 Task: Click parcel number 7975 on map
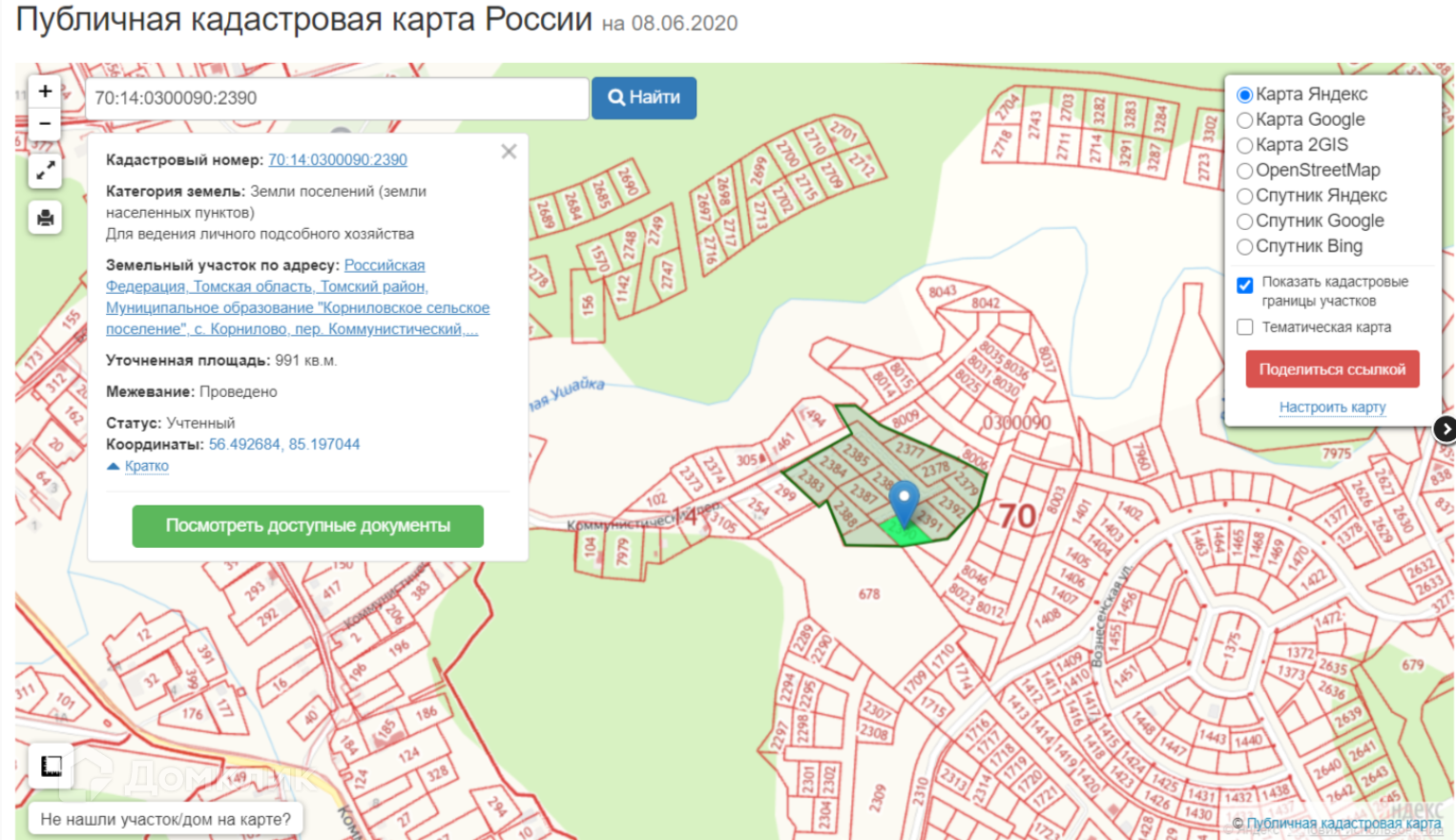(x=1337, y=453)
